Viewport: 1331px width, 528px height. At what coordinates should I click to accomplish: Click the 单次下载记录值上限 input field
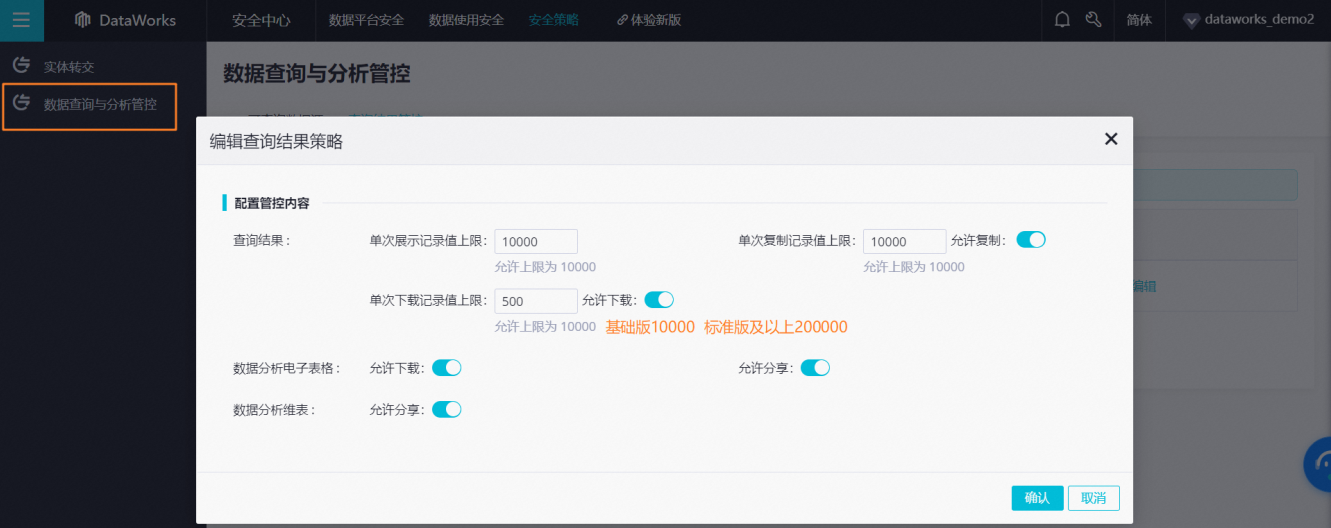click(536, 301)
